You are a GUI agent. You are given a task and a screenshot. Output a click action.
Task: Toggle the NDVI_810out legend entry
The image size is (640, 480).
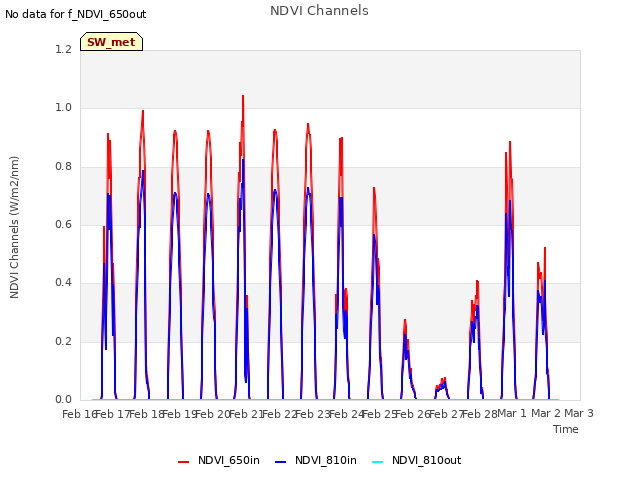(x=417, y=460)
